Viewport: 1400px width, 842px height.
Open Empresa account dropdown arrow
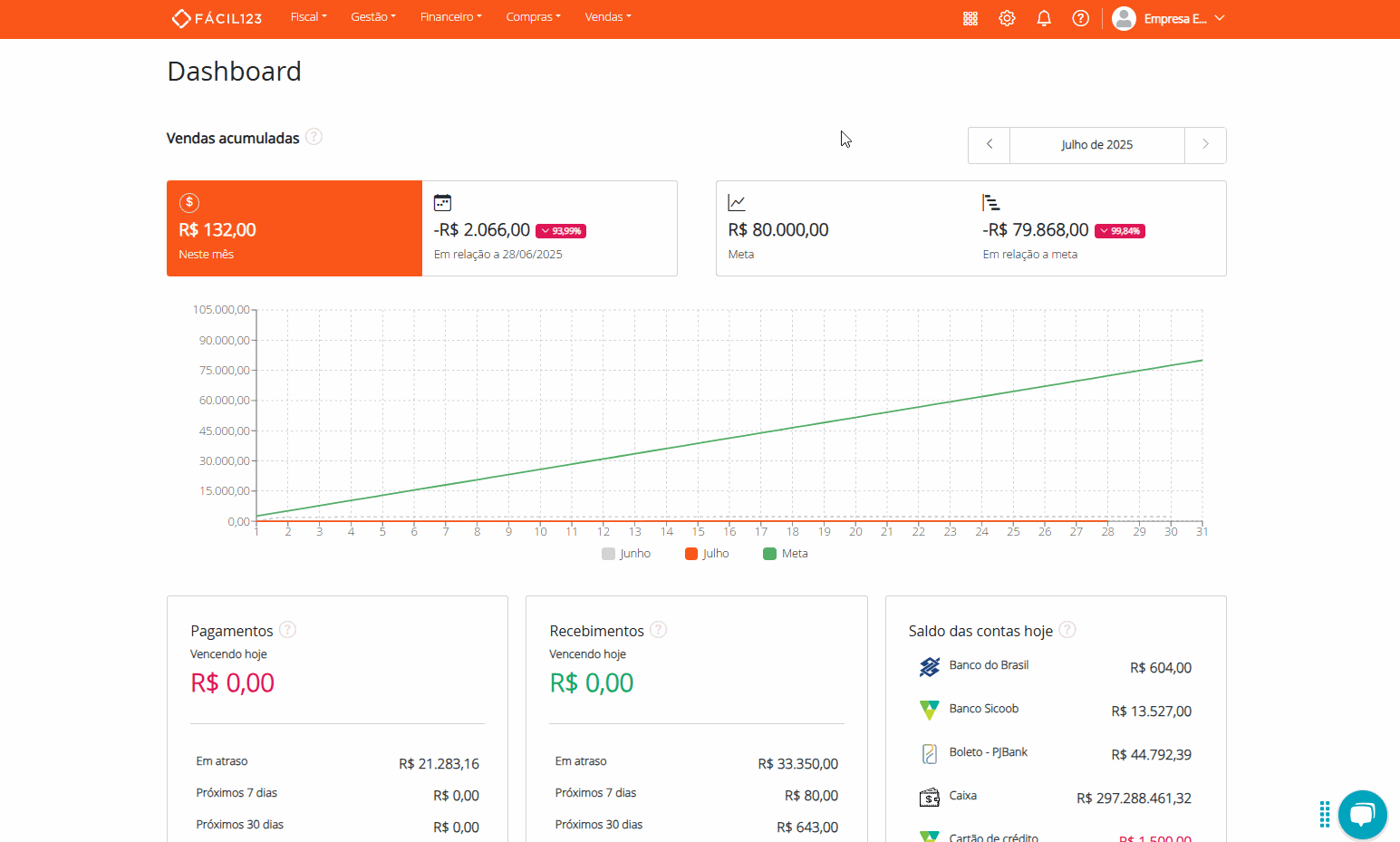1220,18
